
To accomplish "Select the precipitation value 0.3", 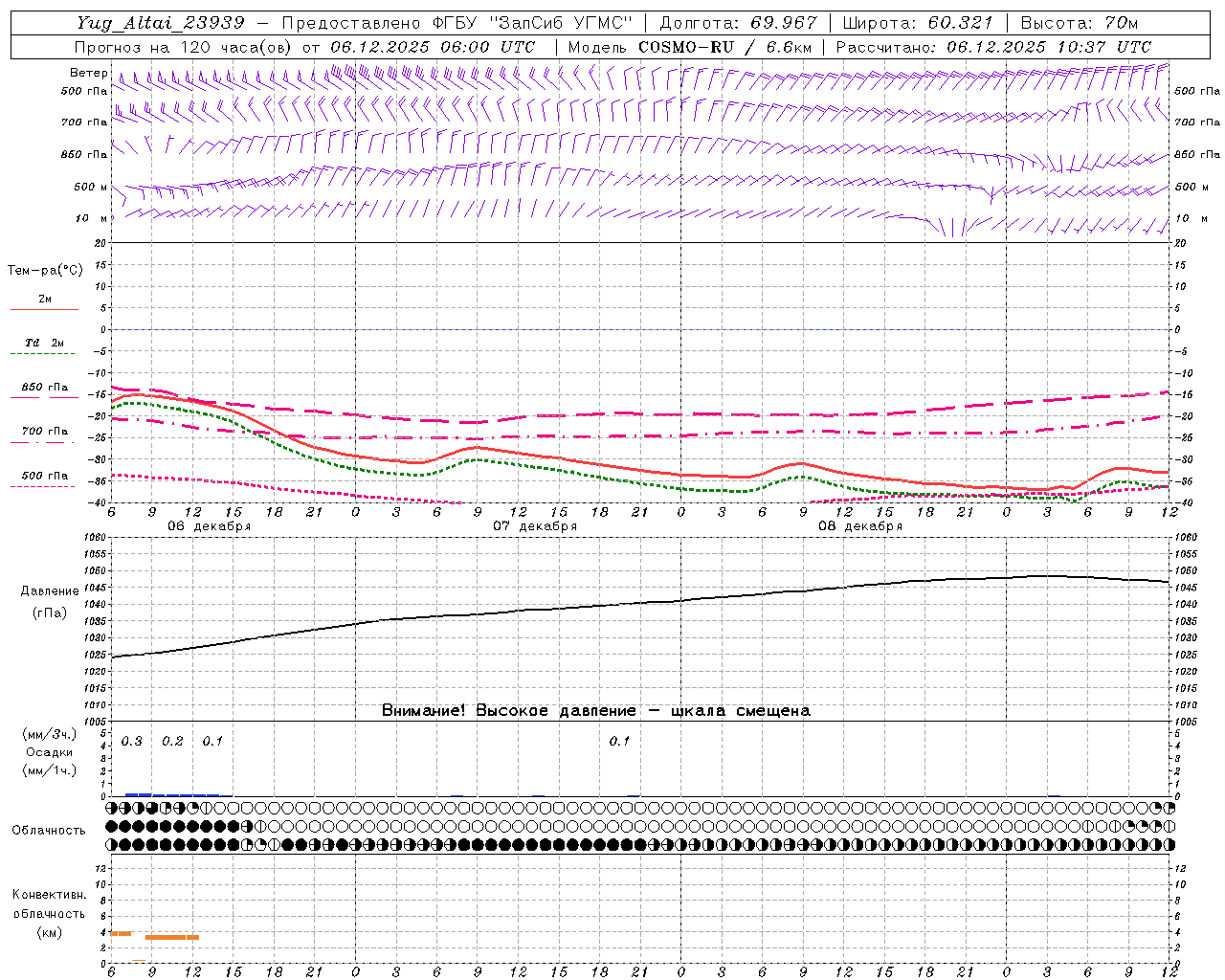I will (132, 742).
